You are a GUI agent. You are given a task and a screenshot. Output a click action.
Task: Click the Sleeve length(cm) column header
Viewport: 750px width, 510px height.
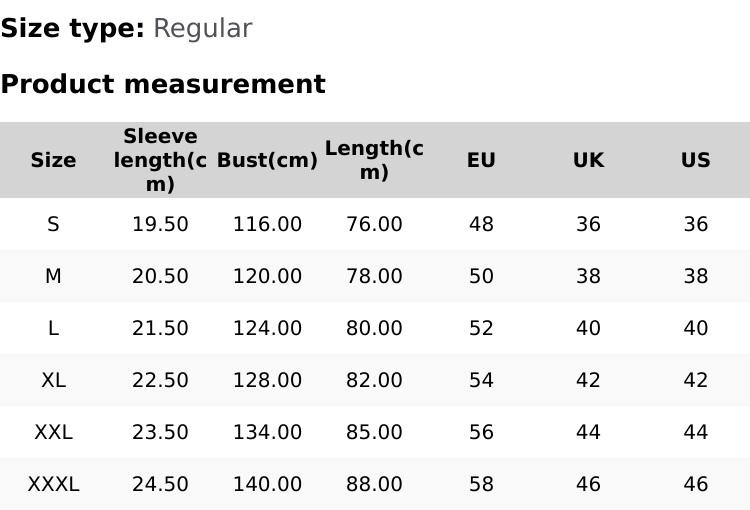160,160
